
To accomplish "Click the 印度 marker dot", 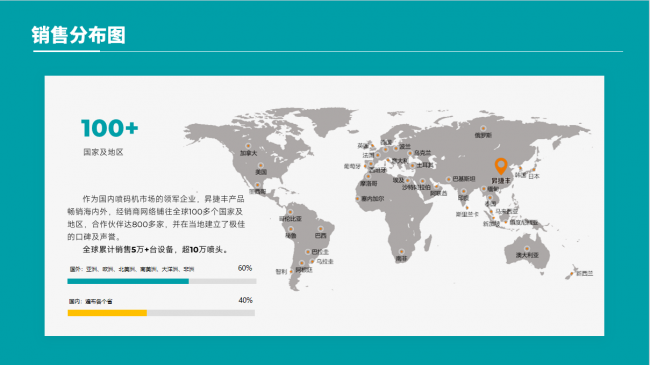I will (x=463, y=192).
